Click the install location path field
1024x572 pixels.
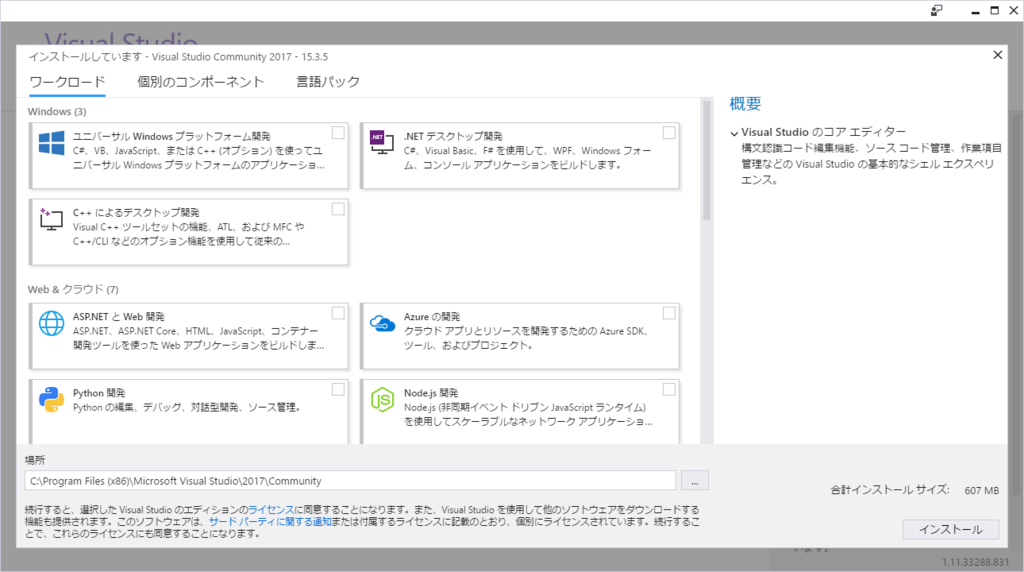(x=350, y=481)
